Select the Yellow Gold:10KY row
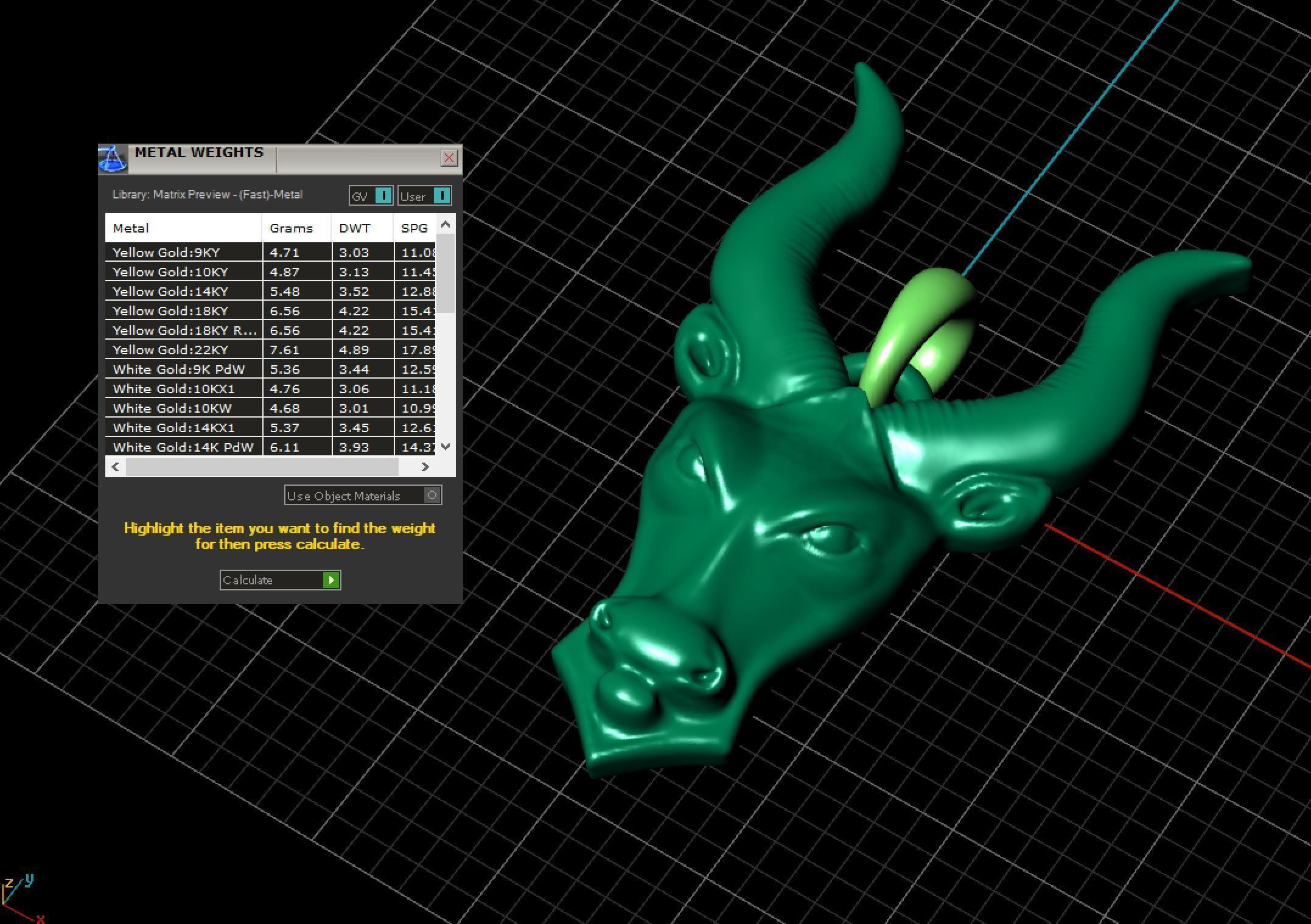The height and width of the screenshot is (924, 1311). (271, 272)
